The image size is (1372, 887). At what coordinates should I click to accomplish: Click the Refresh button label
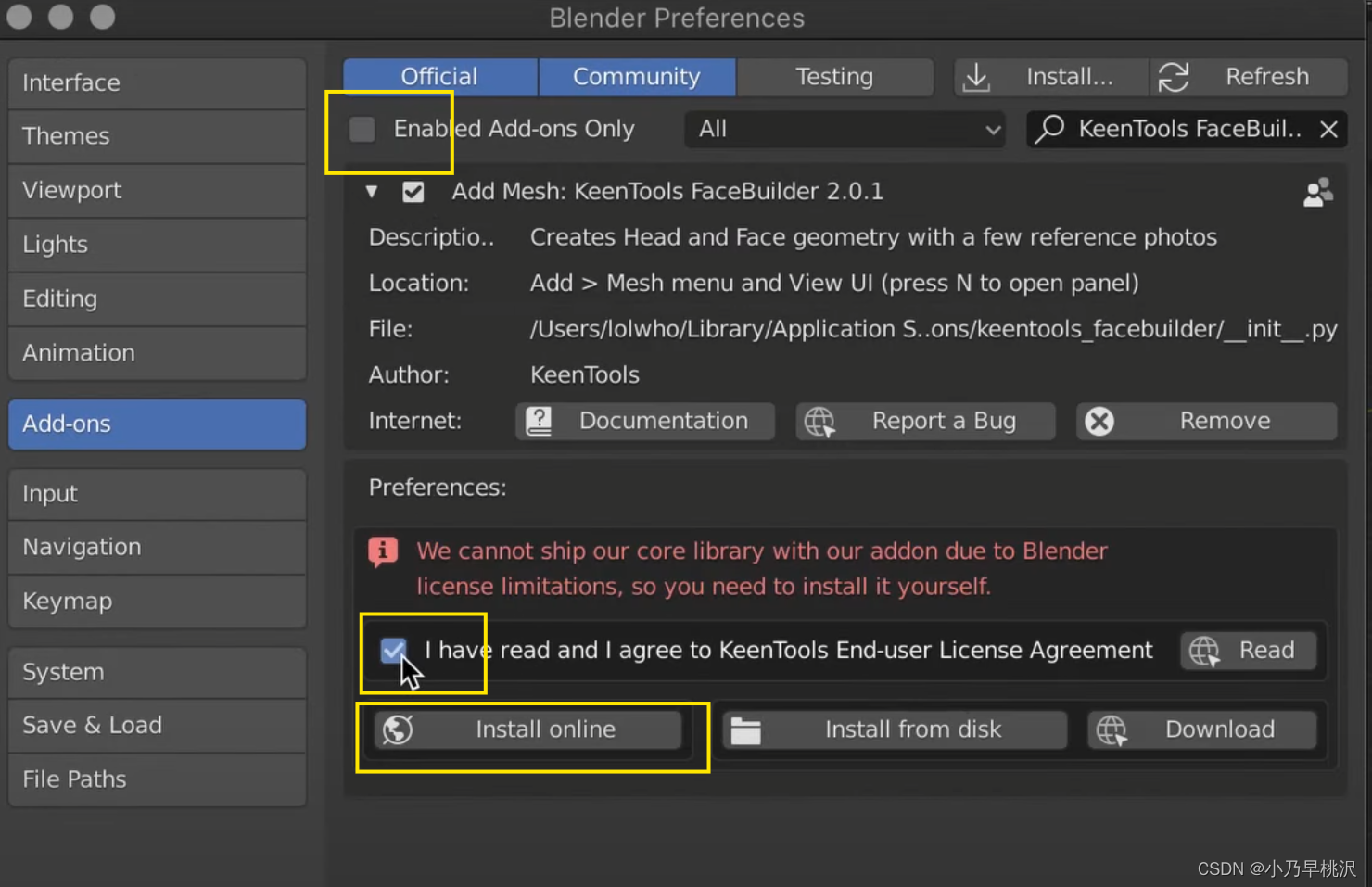[x=1267, y=77]
